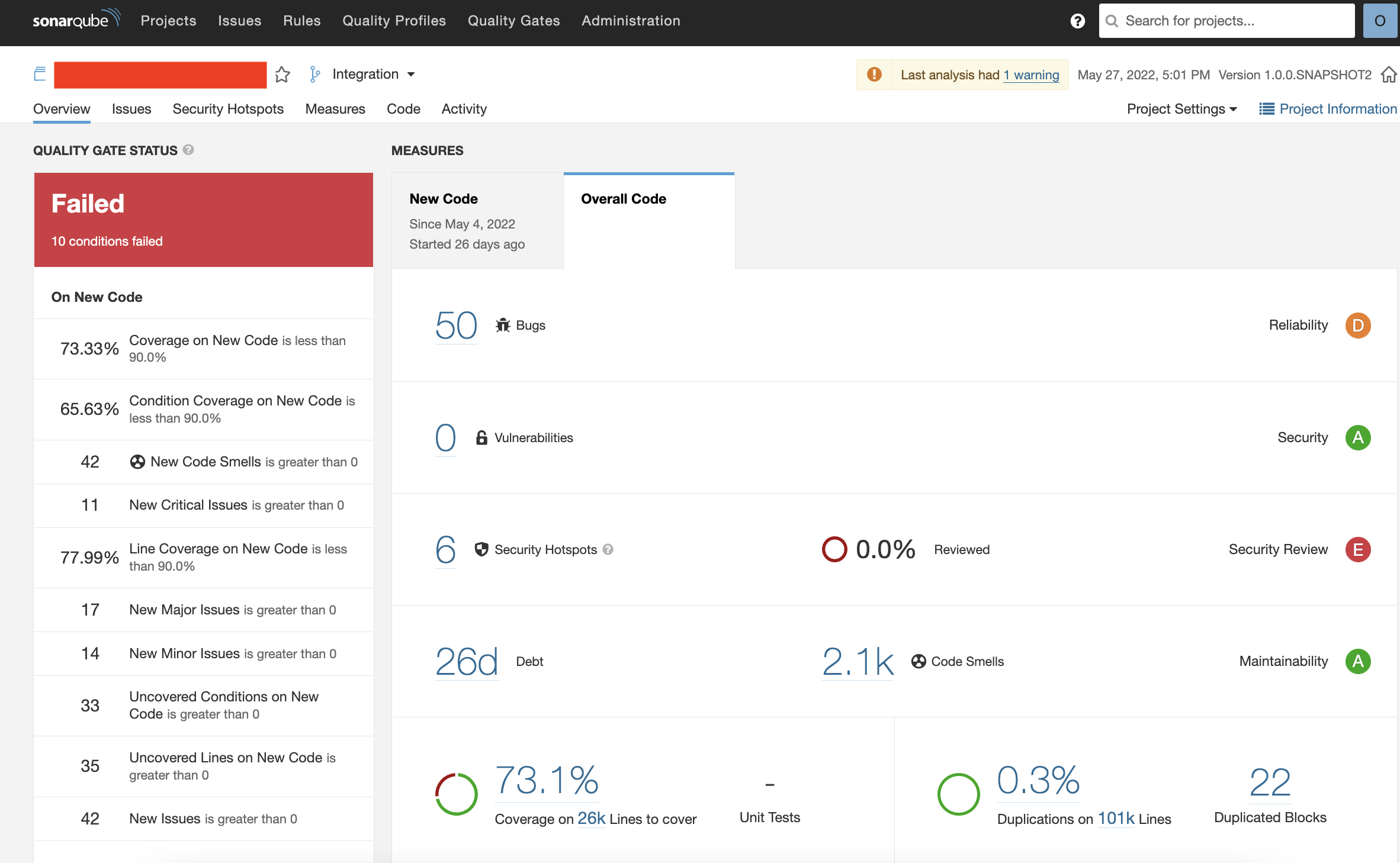
Task: Open the user account avatar O
Action: point(1380,21)
